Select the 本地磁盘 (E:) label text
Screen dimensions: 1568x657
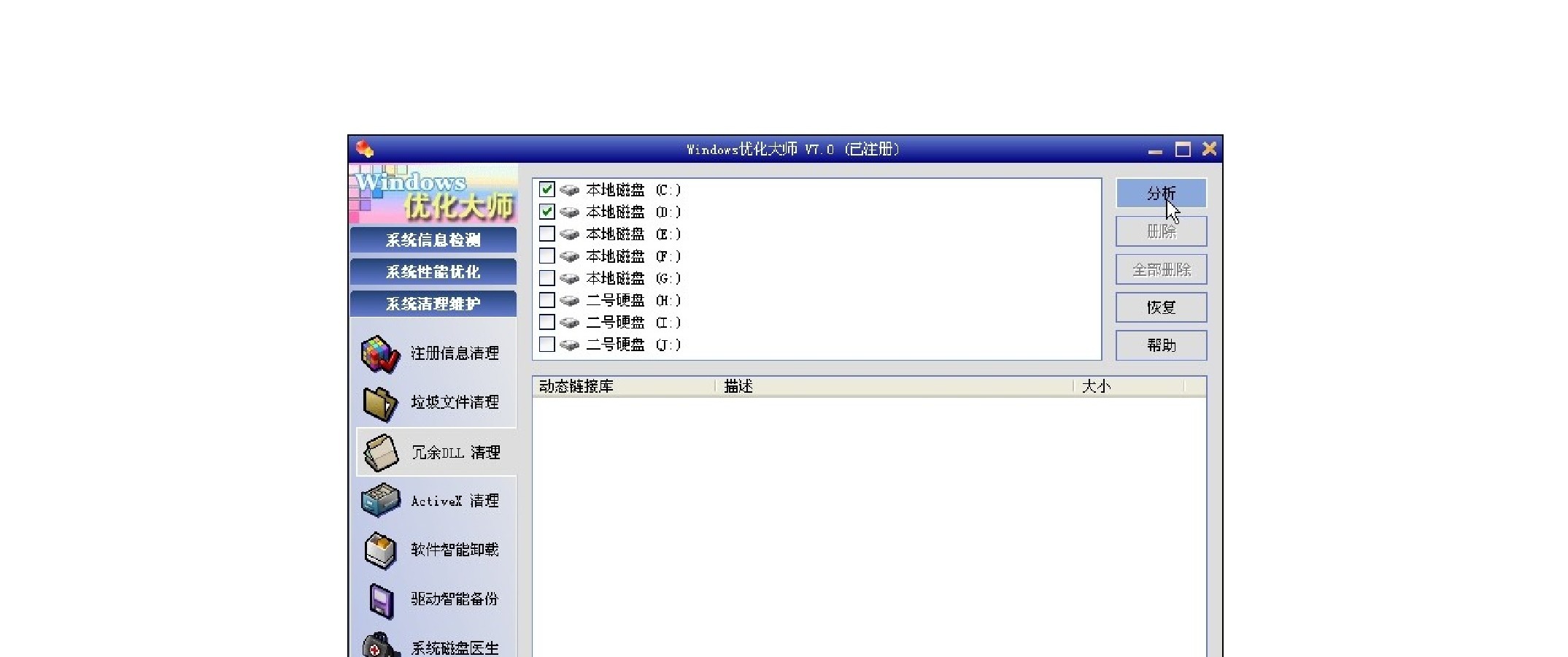[x=633, y=234]
